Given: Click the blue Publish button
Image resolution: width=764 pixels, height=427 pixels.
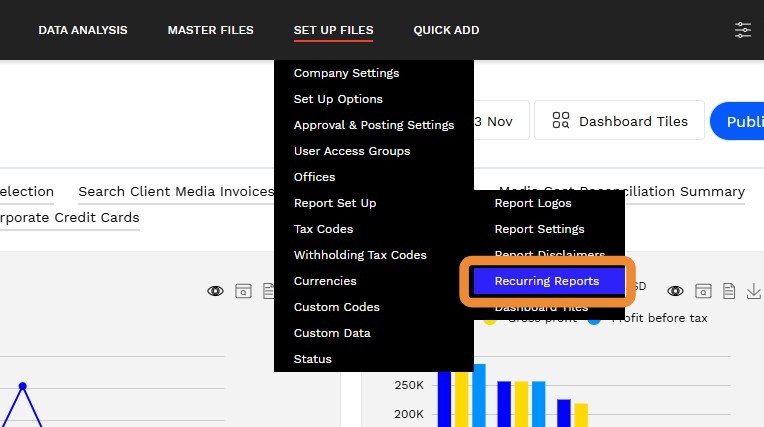Looking at the screenshot, I should click(x=737, y=121).
